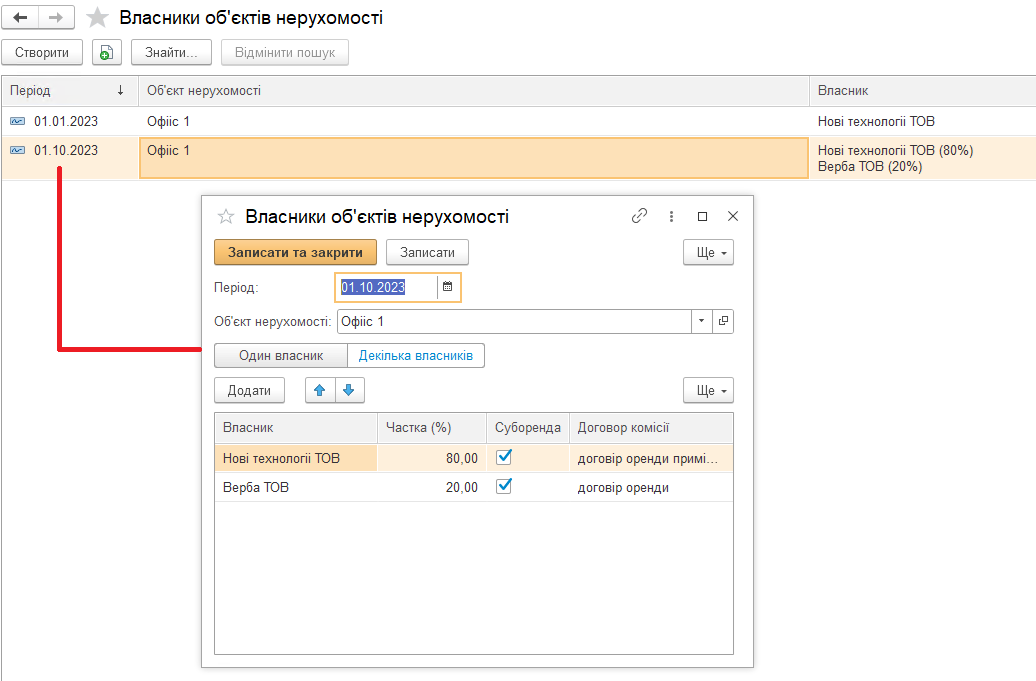The image size is (1036, 681).
Task: Select Верба ТОВ owner row in dialog
Action: (296, 487)
